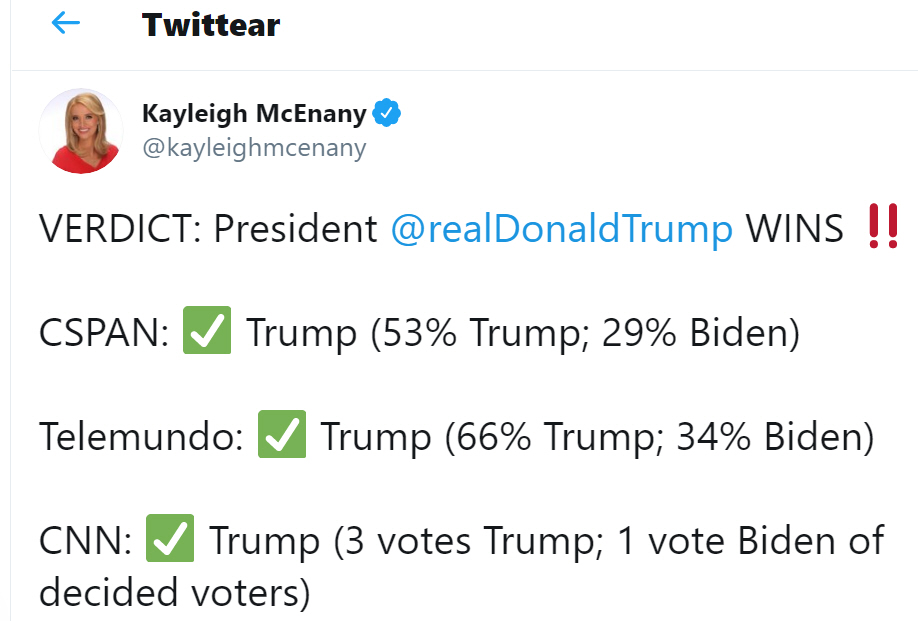The image size is (918, 621).
Task: Click the CNN label text
Action: click(x=85, y=542)
